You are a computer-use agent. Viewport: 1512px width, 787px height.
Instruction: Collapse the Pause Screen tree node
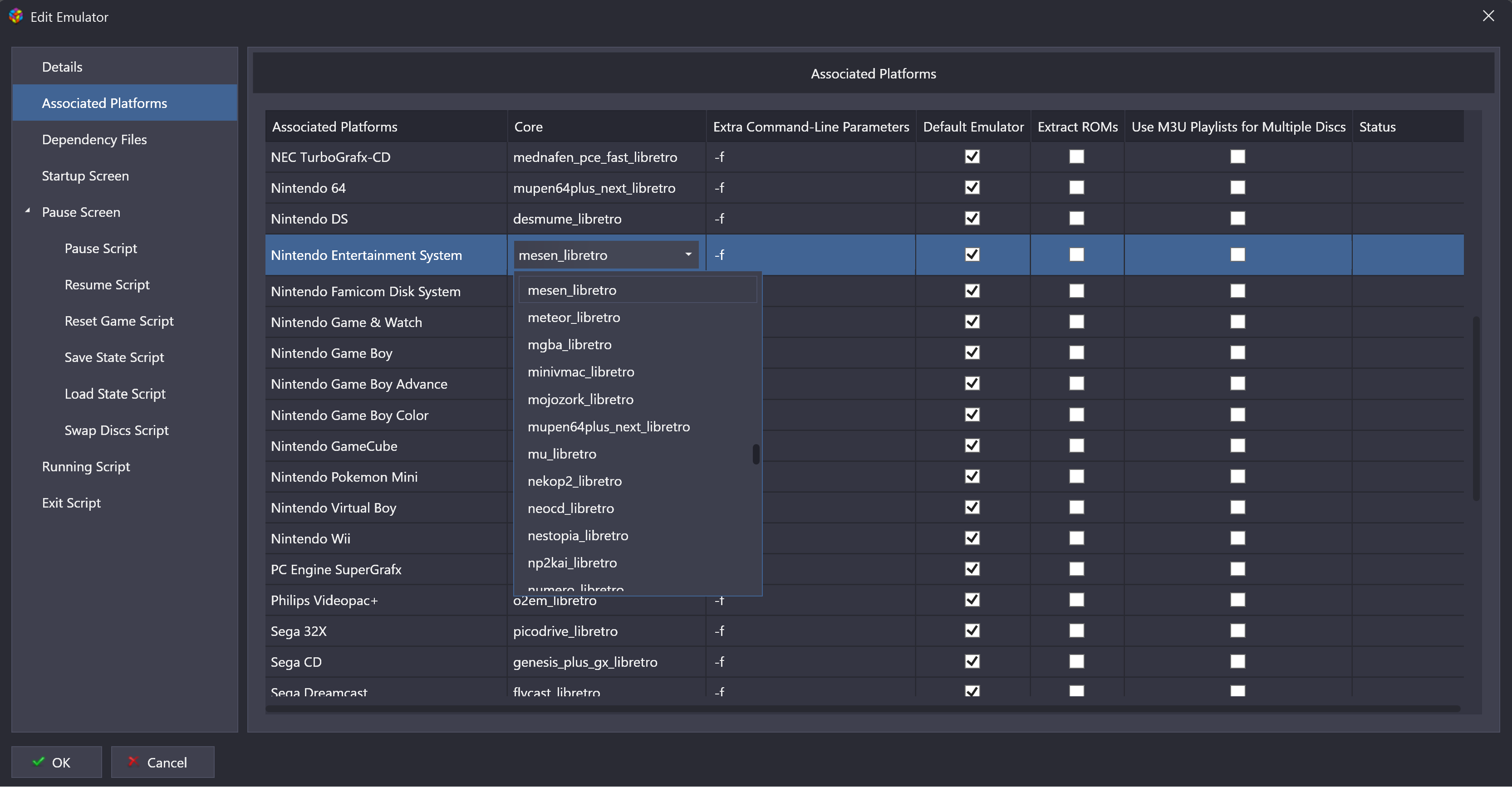click(x=28, y=210)
